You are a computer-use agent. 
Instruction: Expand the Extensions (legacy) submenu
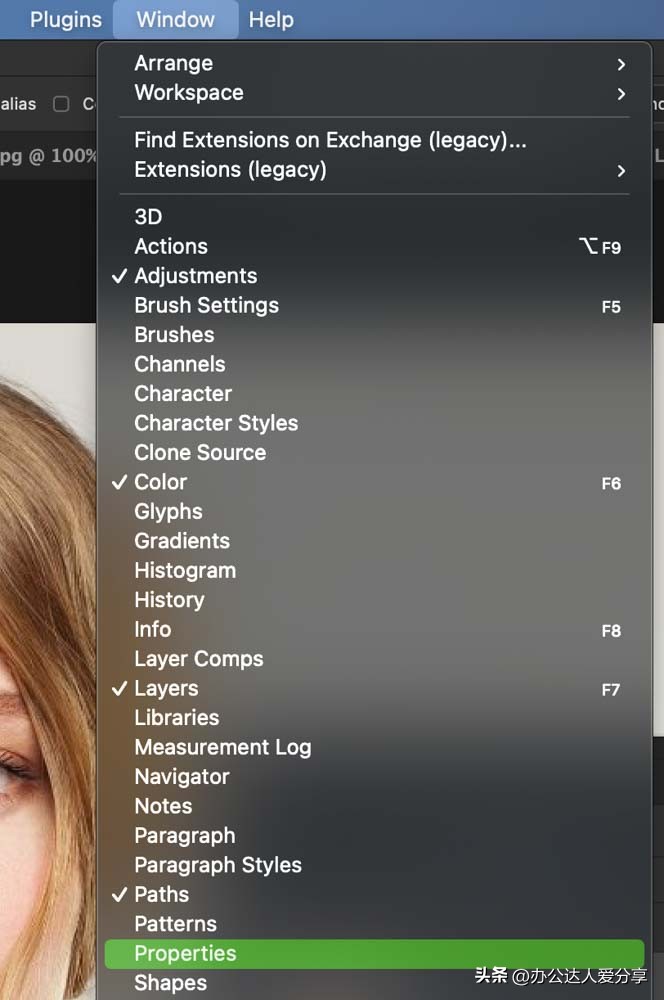[374, 170]
